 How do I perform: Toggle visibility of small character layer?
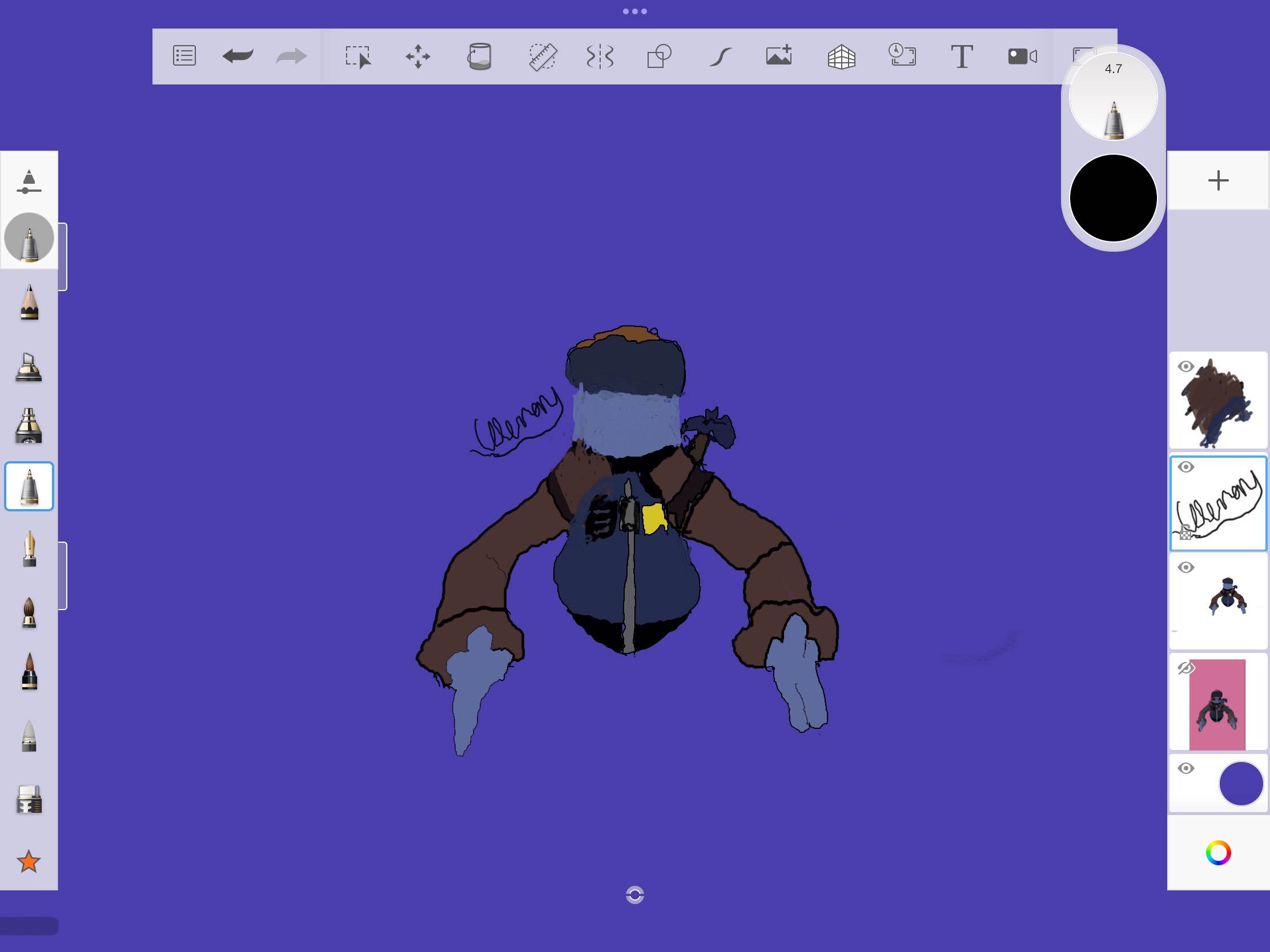1186,567
